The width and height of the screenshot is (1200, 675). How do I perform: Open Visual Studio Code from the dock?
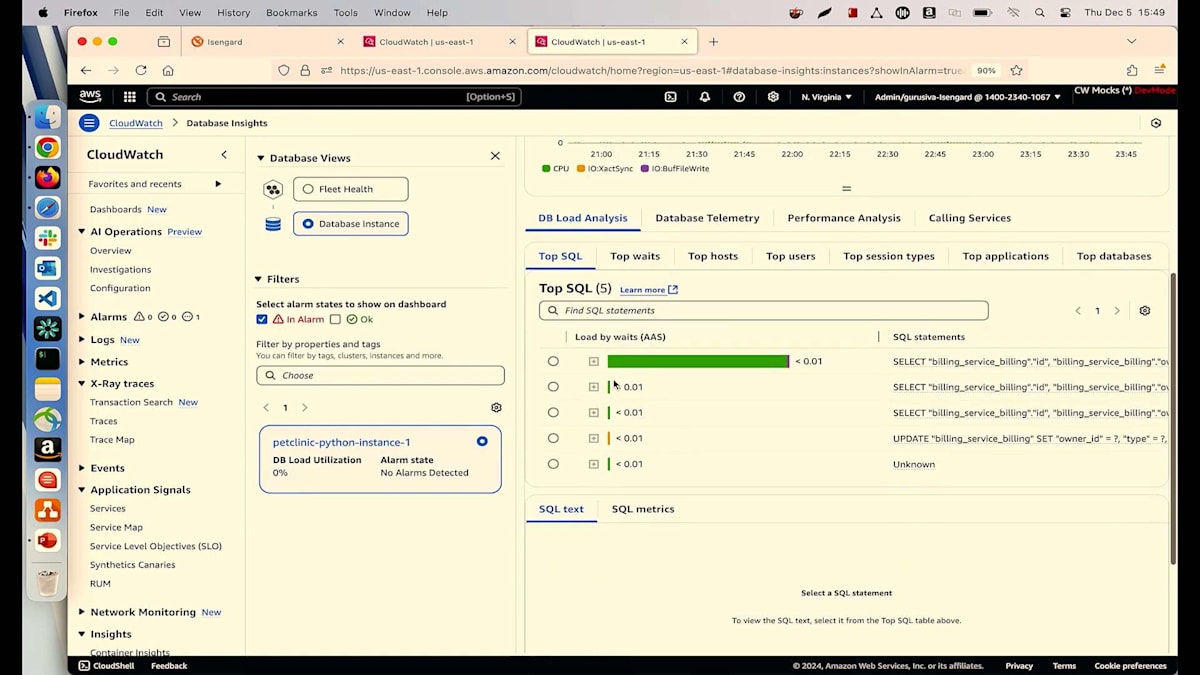coord(47,298)
